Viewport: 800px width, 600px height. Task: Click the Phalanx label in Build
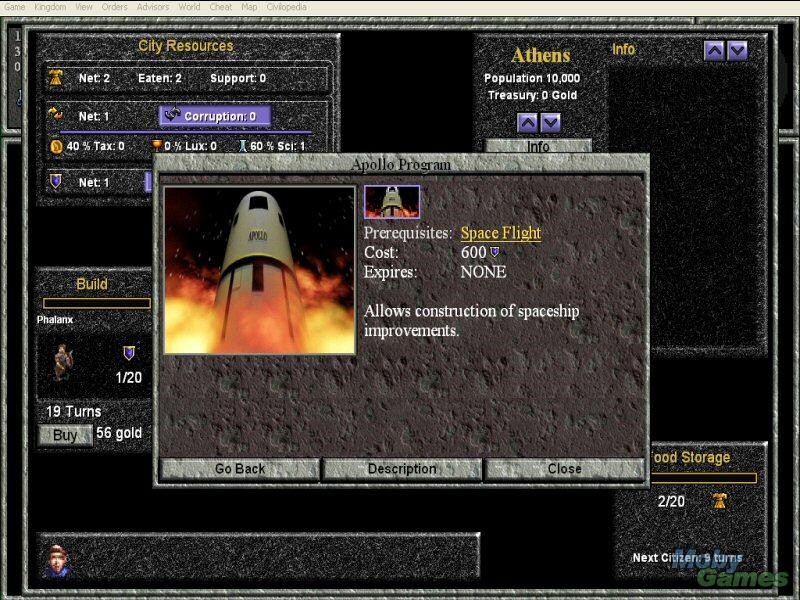tap(55, 320)
